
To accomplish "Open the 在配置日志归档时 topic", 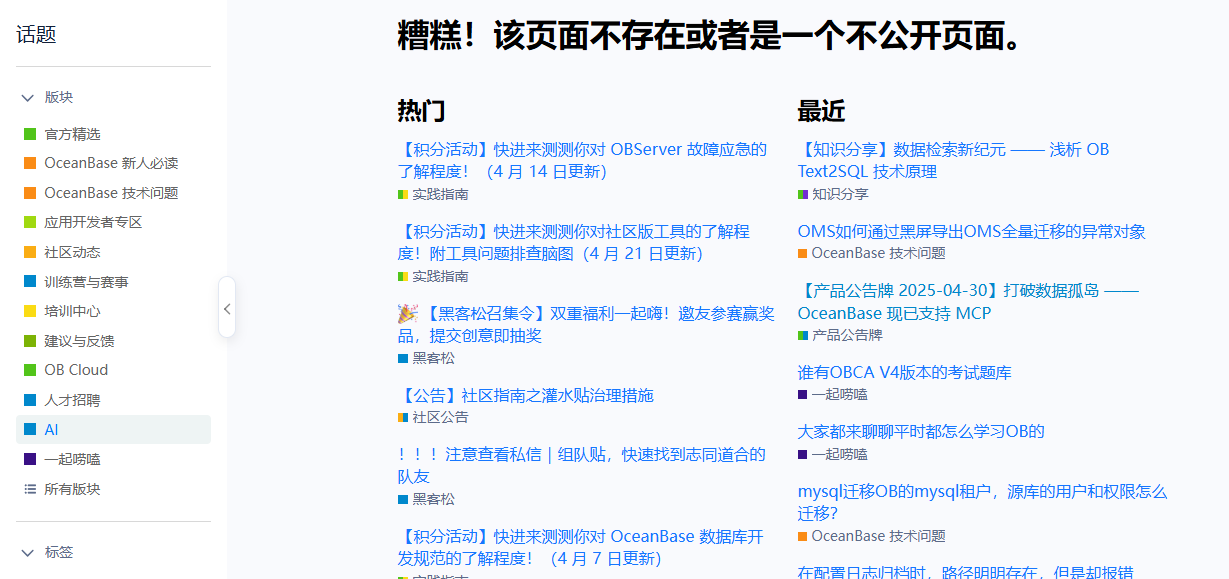I will coord(966,572).
